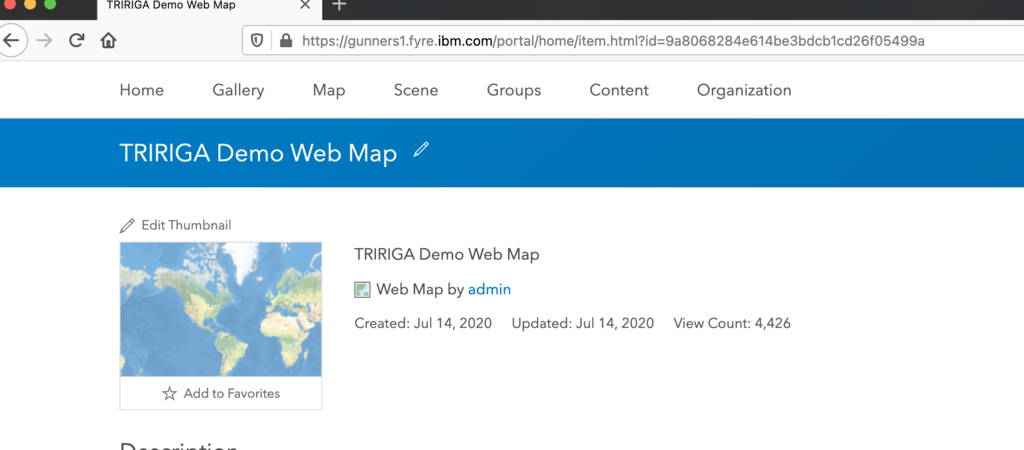Screen dimensions: 1024x450
Task: Click the blue banner title TRIRIGA Demo Web Map
Action: pos(258,153)
